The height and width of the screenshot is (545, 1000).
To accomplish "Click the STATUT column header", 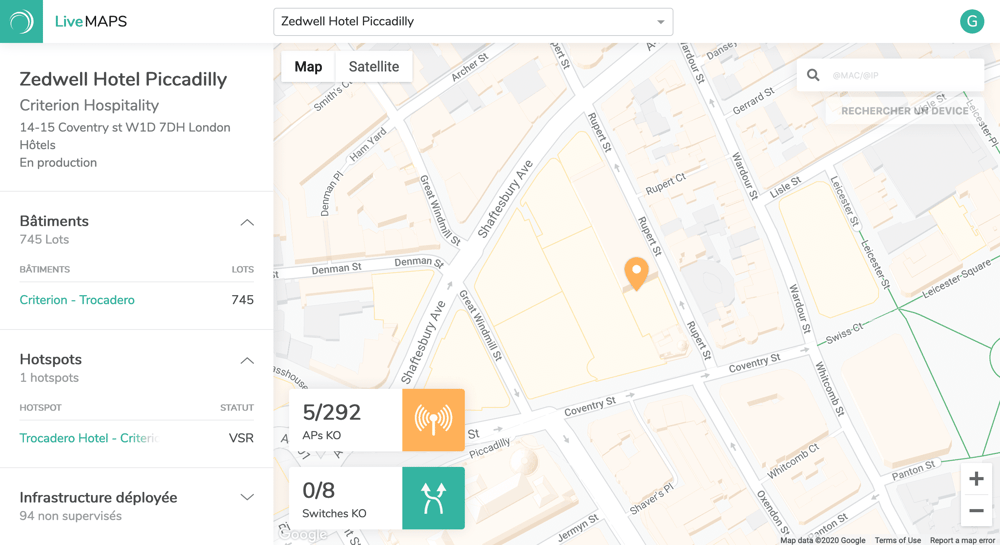I will [x=237, y=407].
